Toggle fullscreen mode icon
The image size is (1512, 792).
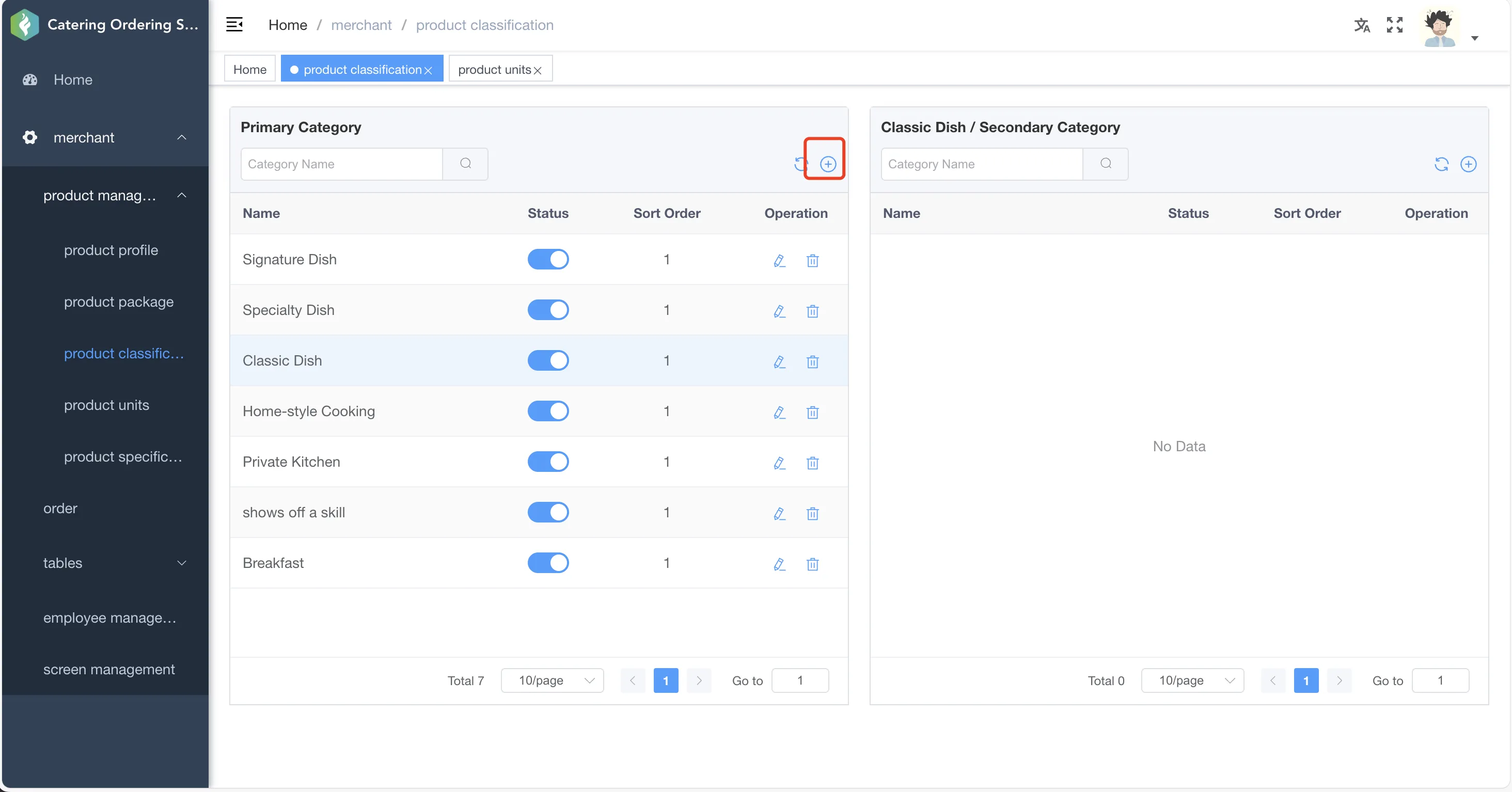pos(1395,25)
